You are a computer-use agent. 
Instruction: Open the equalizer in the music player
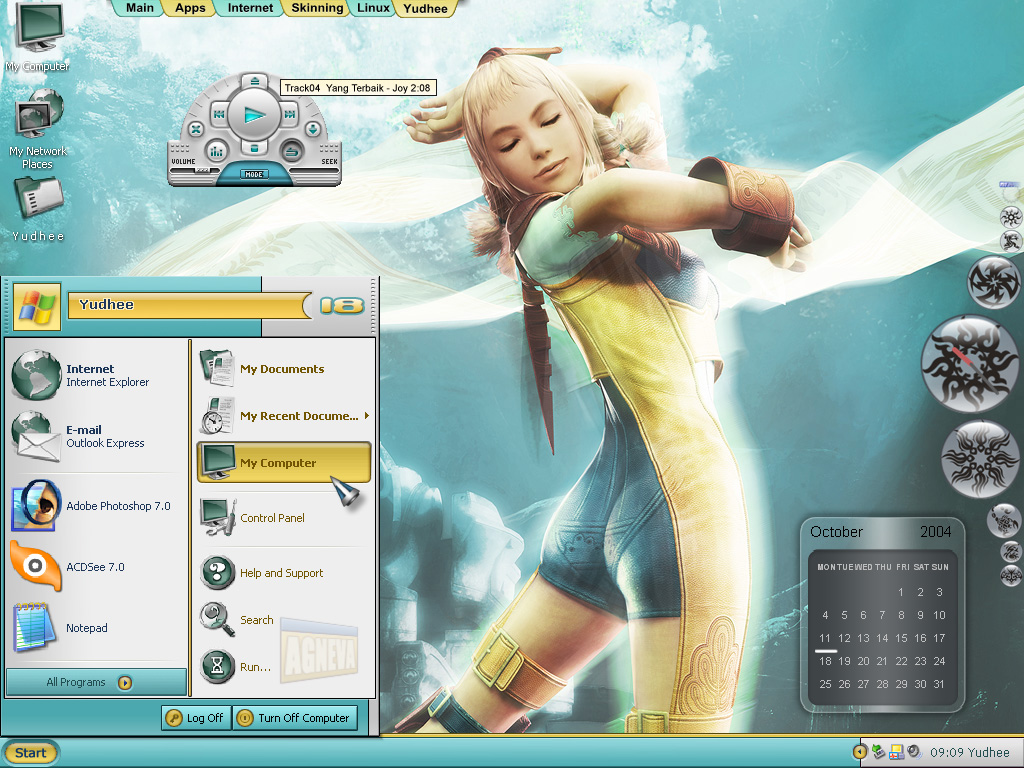216,152
